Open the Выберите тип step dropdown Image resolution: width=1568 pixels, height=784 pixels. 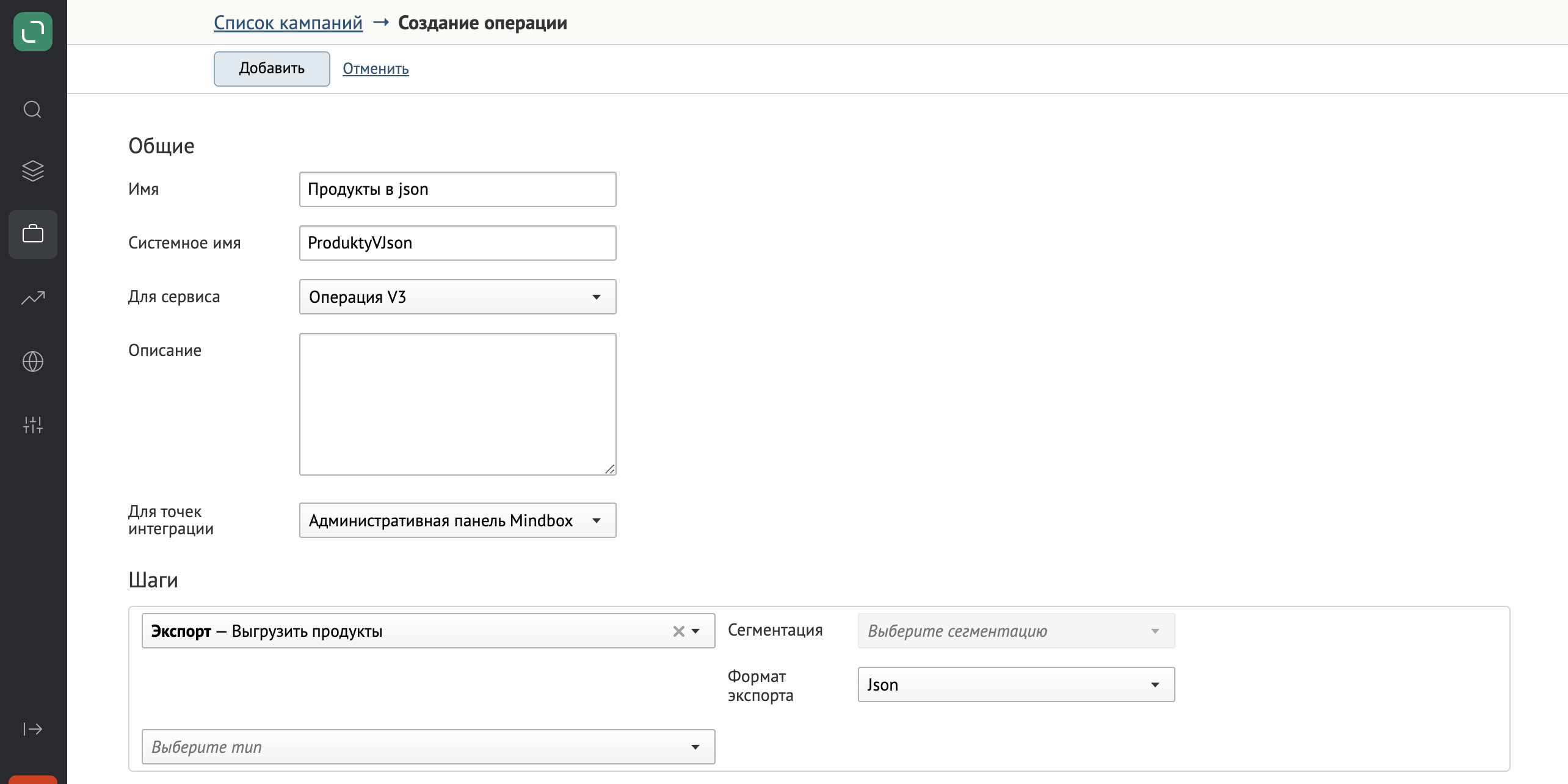(429, 747)
